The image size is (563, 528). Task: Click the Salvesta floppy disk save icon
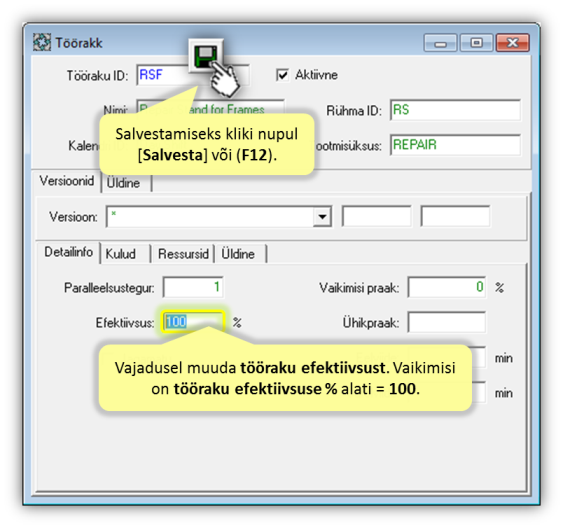tap(206, 56)
